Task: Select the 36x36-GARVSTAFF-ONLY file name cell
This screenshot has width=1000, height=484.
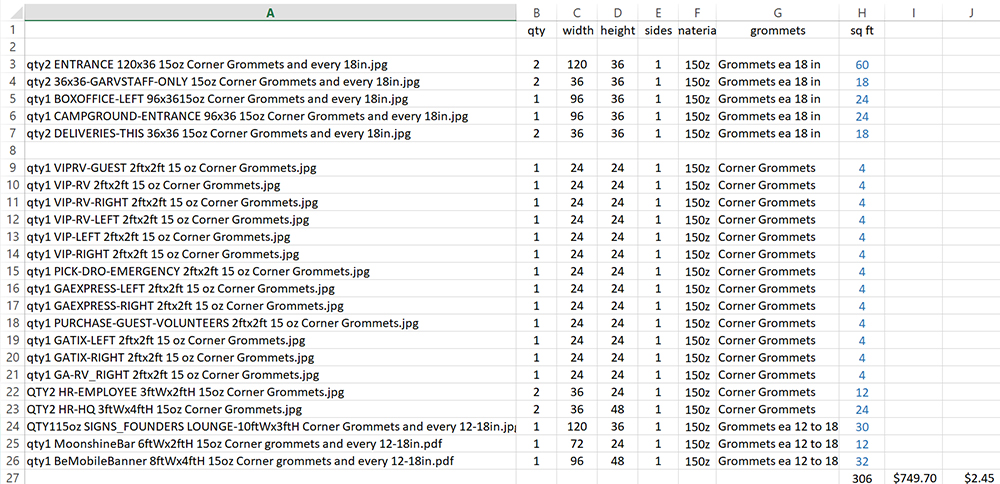Action: click(x=270, y=82)
